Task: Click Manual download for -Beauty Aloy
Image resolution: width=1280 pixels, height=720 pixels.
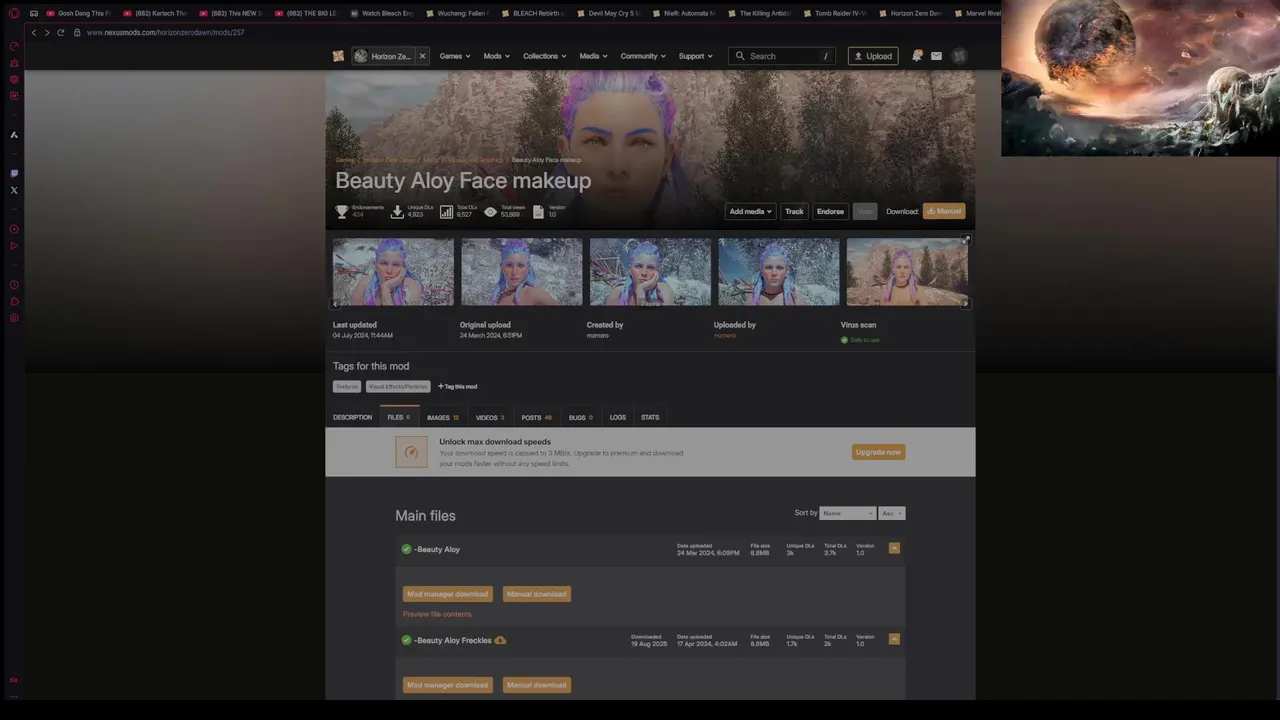Action: point(536,594)
